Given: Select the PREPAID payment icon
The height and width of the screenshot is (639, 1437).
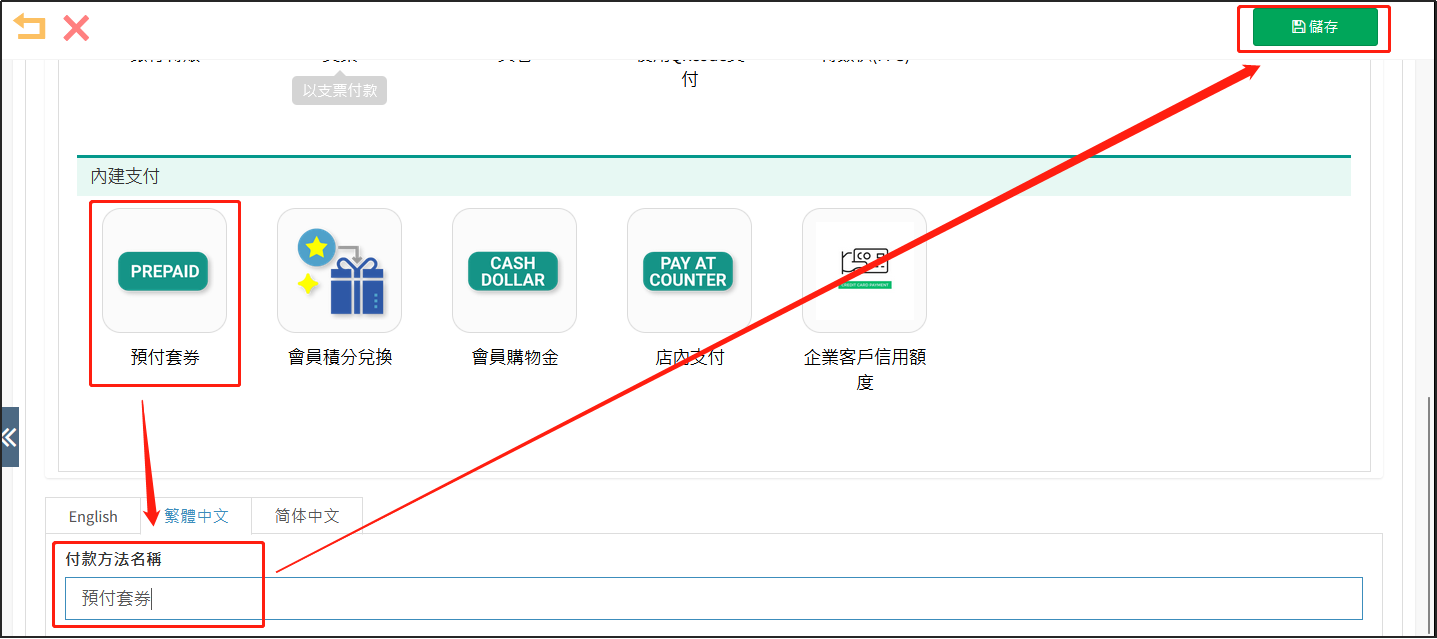Looking at the screenshot, I should point(164,271).
